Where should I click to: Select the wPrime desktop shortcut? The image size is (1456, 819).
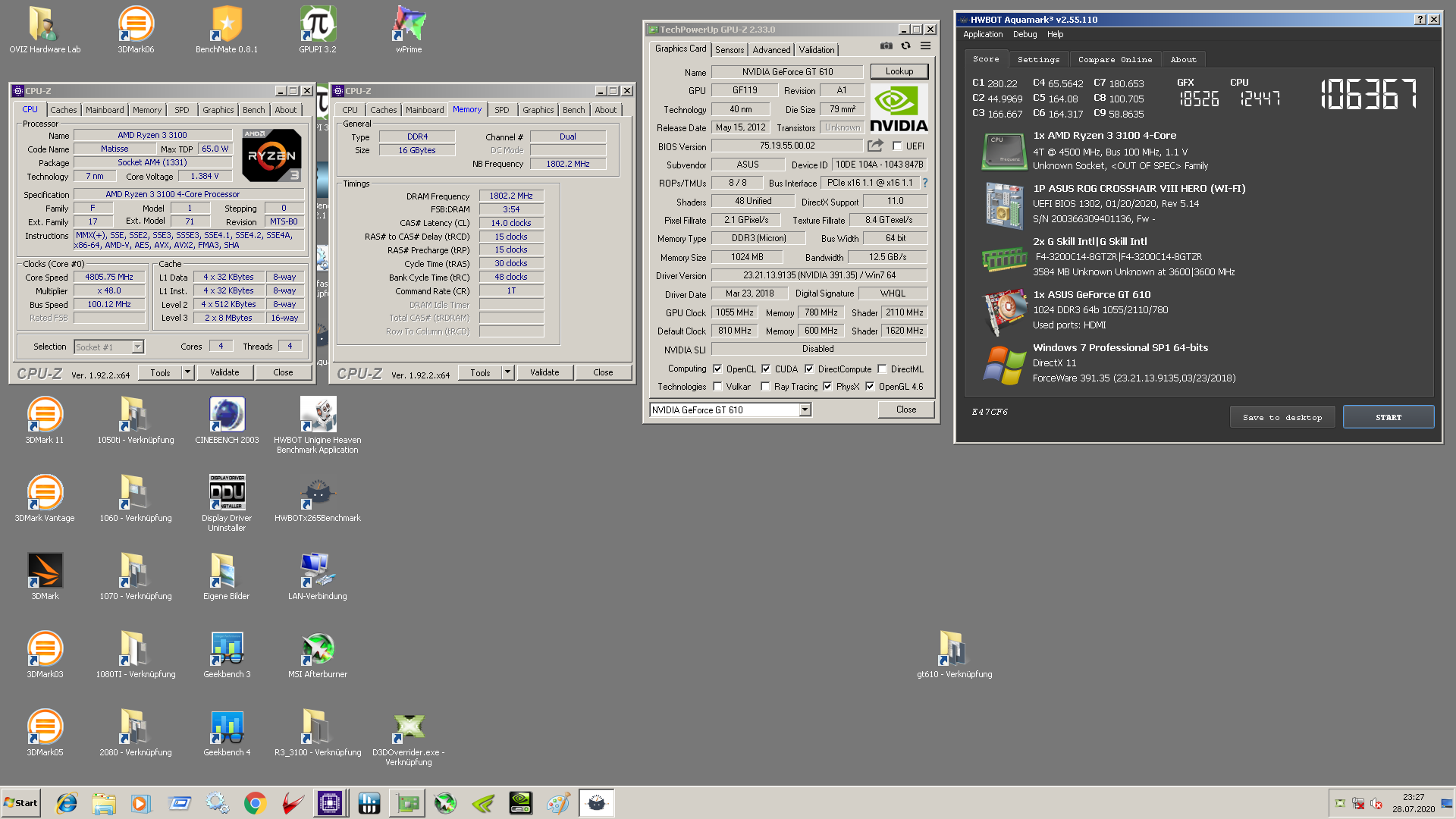pos(409,30)
